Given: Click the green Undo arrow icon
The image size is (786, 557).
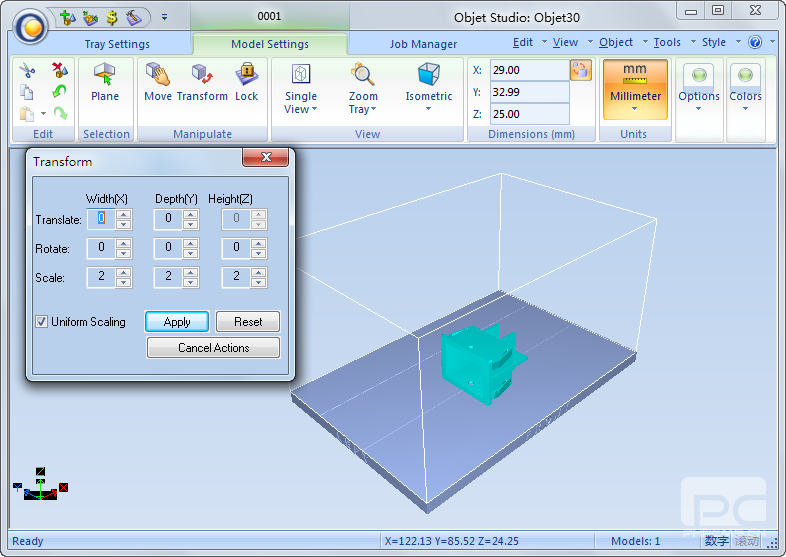Looking at the screenshot, I should point(59,92).
